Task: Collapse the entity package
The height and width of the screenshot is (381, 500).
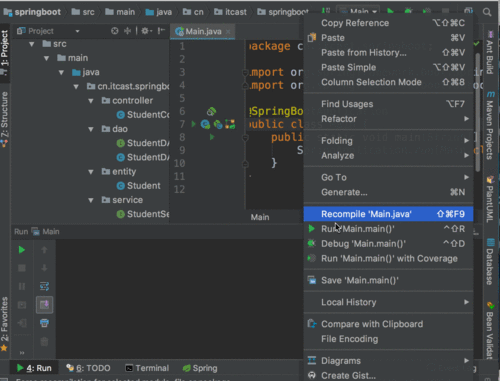Action: pos(91,172)
